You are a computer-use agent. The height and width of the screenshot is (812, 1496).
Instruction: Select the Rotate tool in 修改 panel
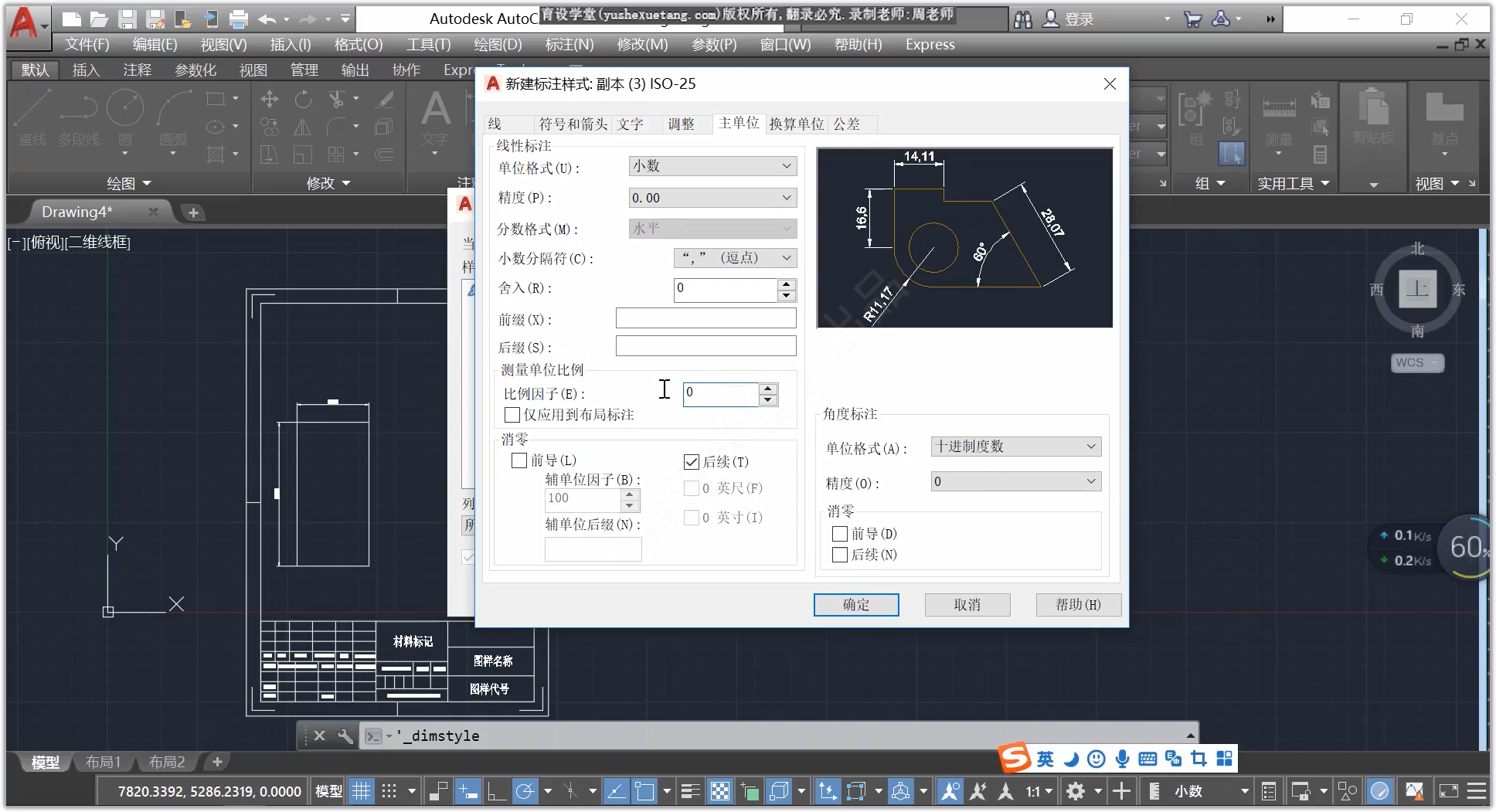[x=303, y=99]
